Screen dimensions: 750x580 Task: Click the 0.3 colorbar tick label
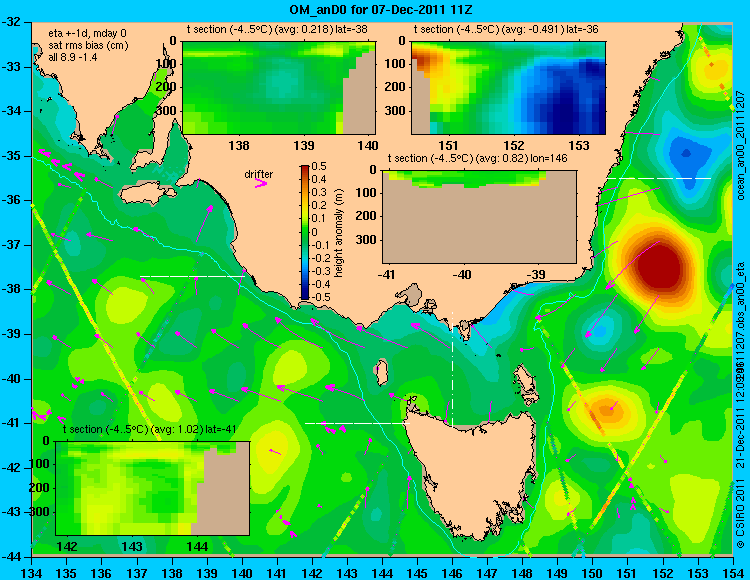click(x=319, y=193)
